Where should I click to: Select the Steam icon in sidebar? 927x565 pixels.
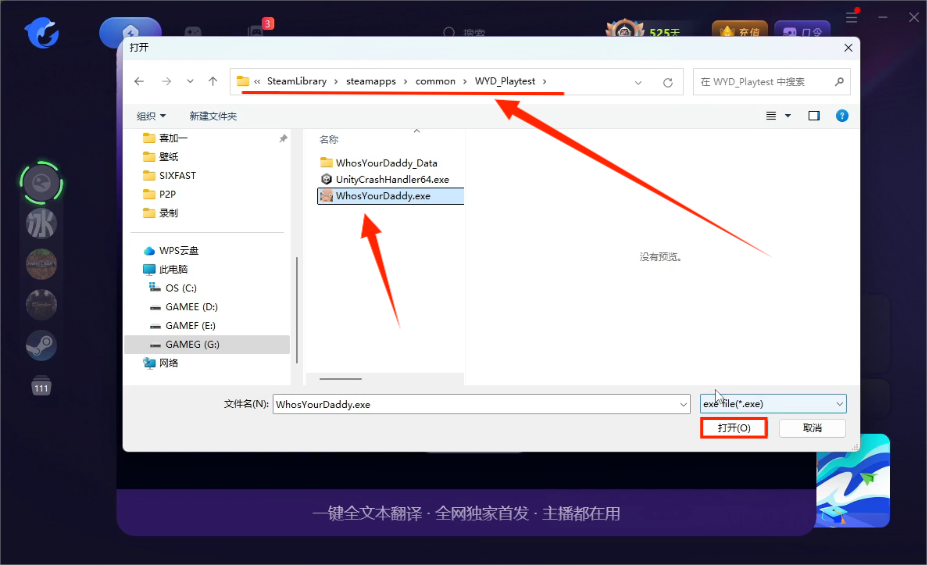[x=41, y=345]
